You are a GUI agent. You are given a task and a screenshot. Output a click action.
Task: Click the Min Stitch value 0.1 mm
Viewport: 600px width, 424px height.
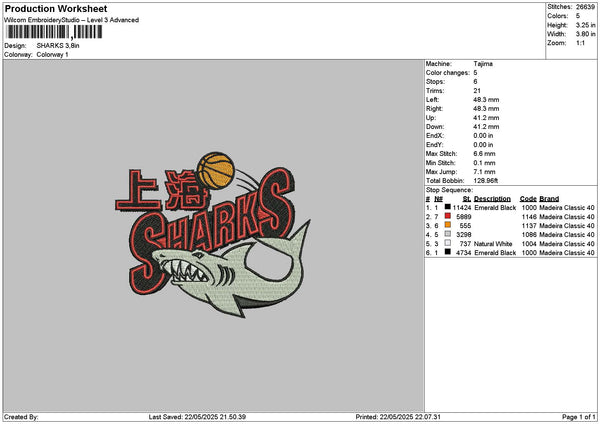coord(484,163)
